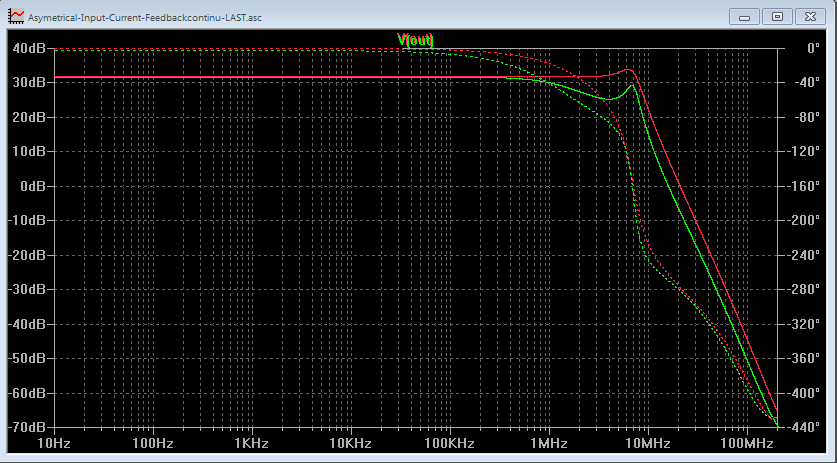
Task: Click the 10MHz frequency axis label
Action: click(648, 443)
